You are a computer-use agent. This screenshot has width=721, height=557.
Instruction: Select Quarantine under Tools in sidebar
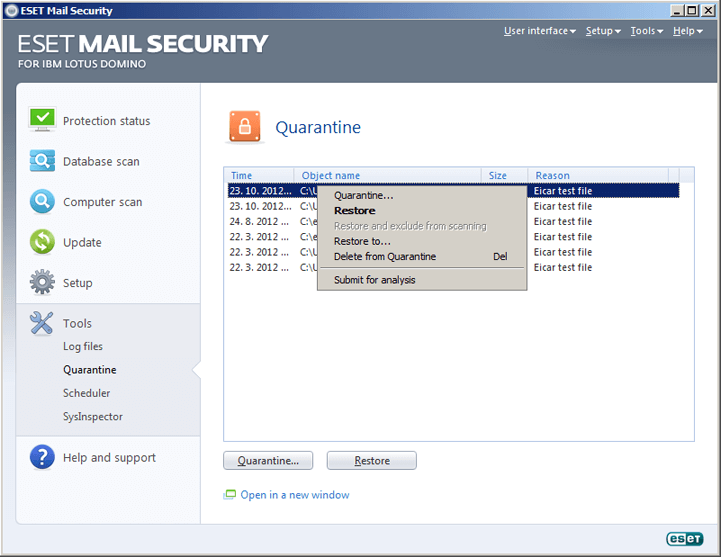(x=90, y=370)
